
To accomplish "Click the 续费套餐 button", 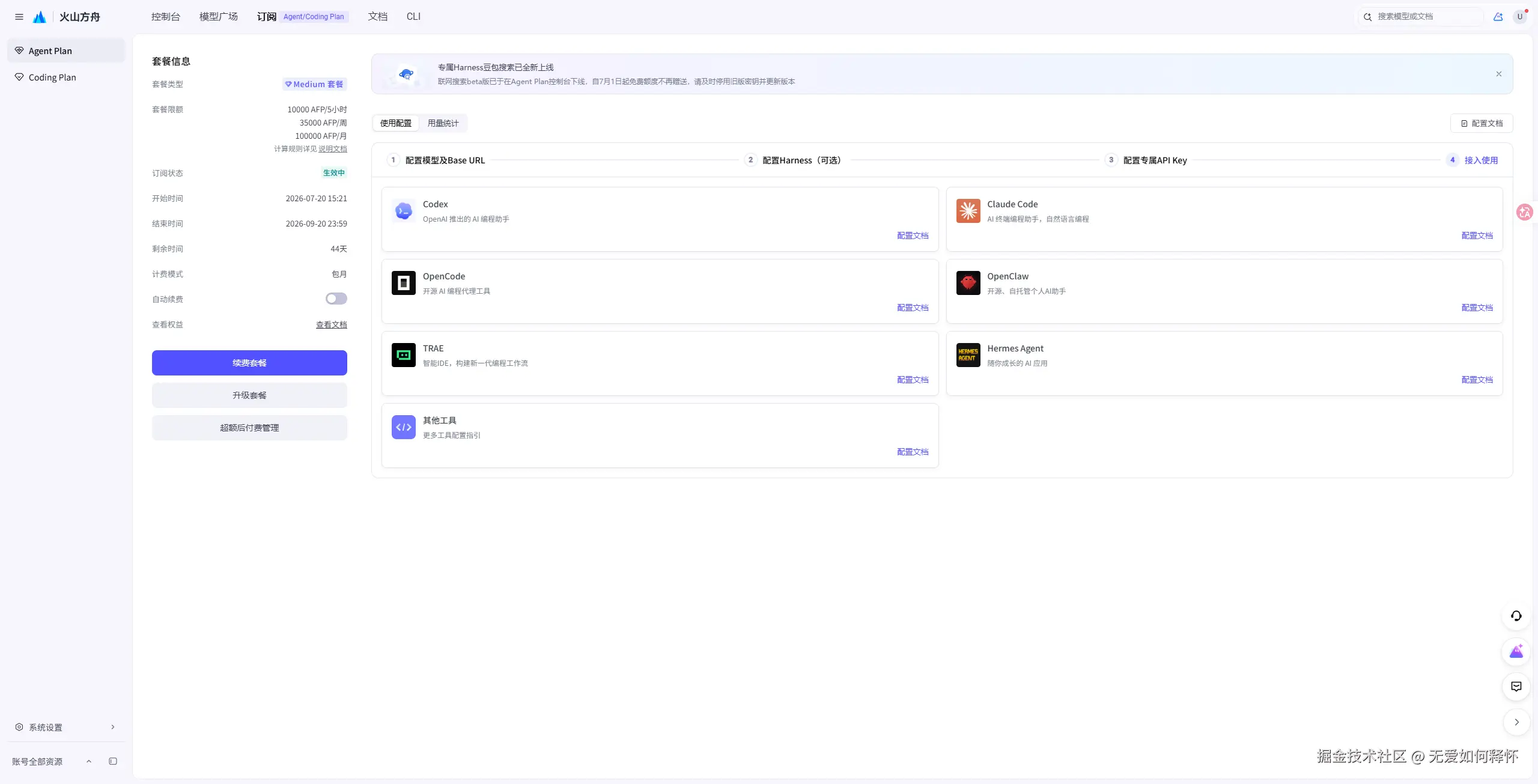I will [249, 363].
